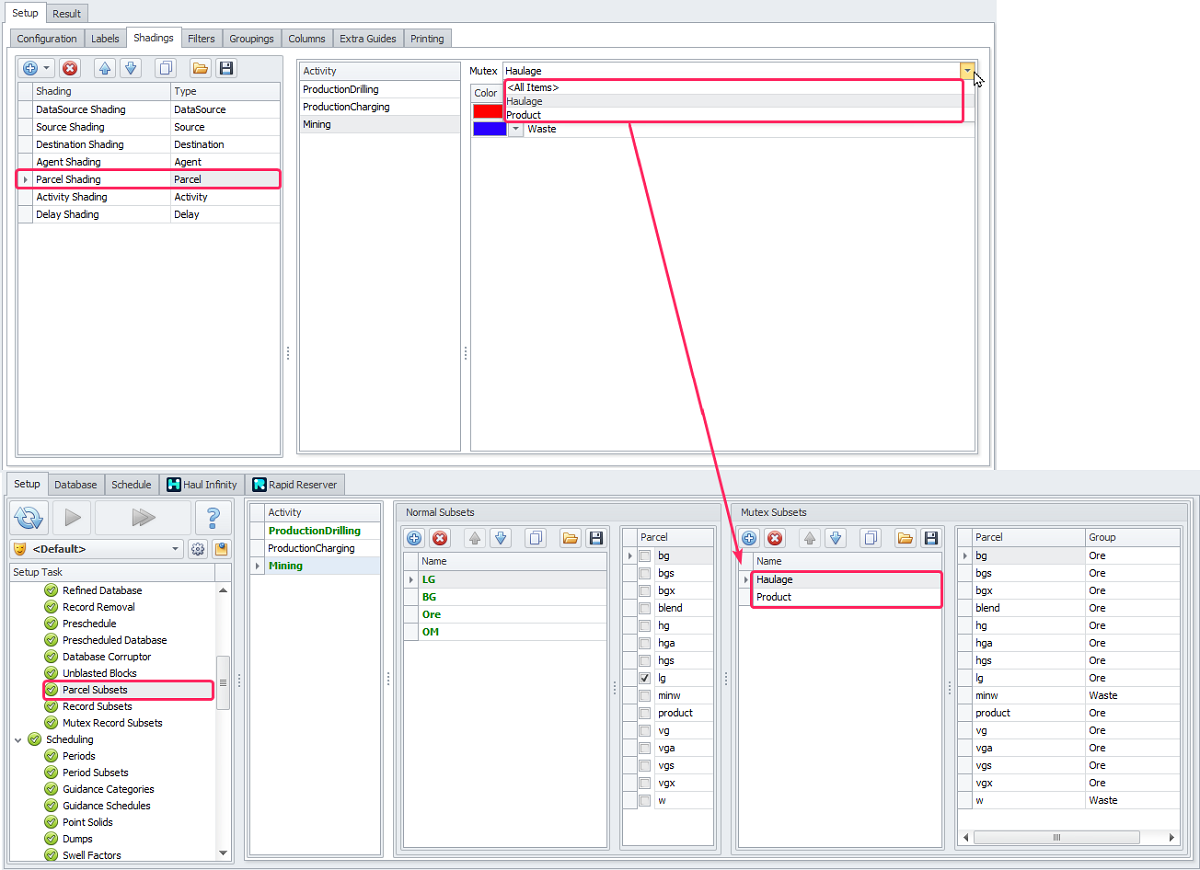Click the single play arrow run button

click(x=73, y=517)
